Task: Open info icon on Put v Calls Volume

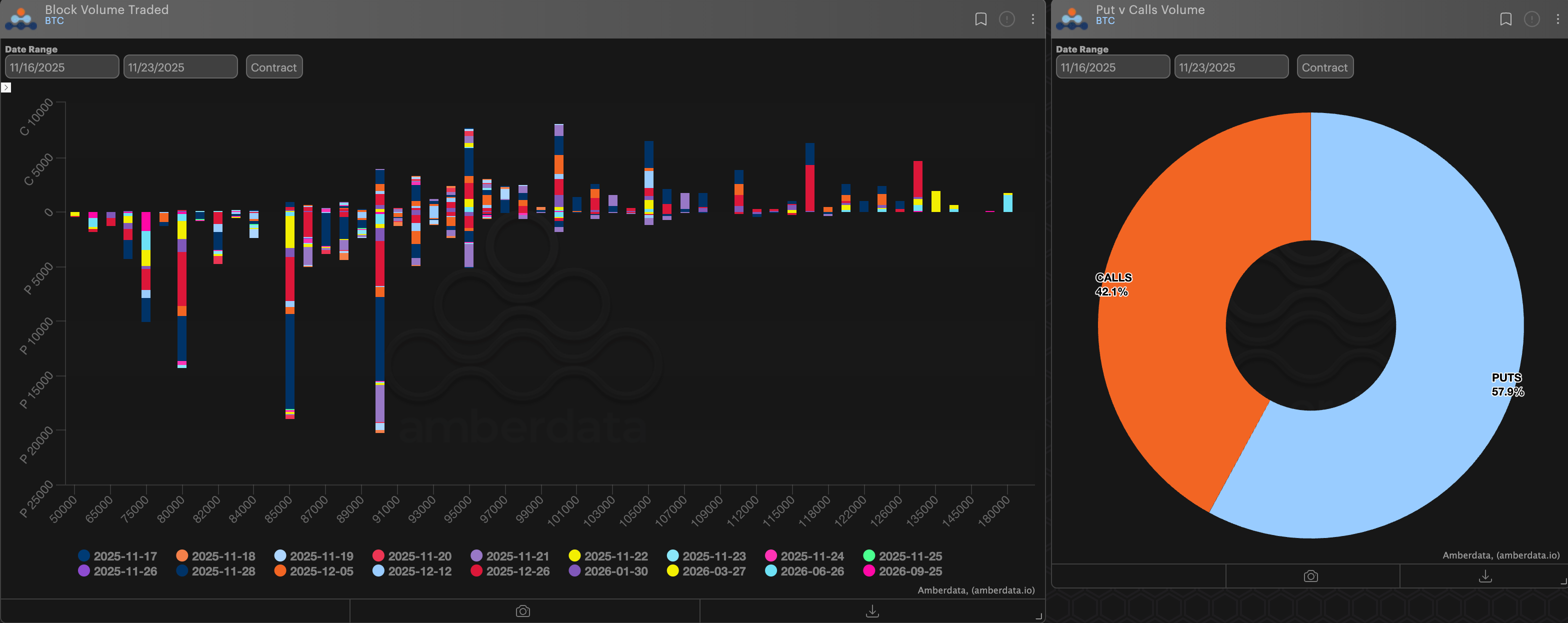Action: (x=1531, y=19)
